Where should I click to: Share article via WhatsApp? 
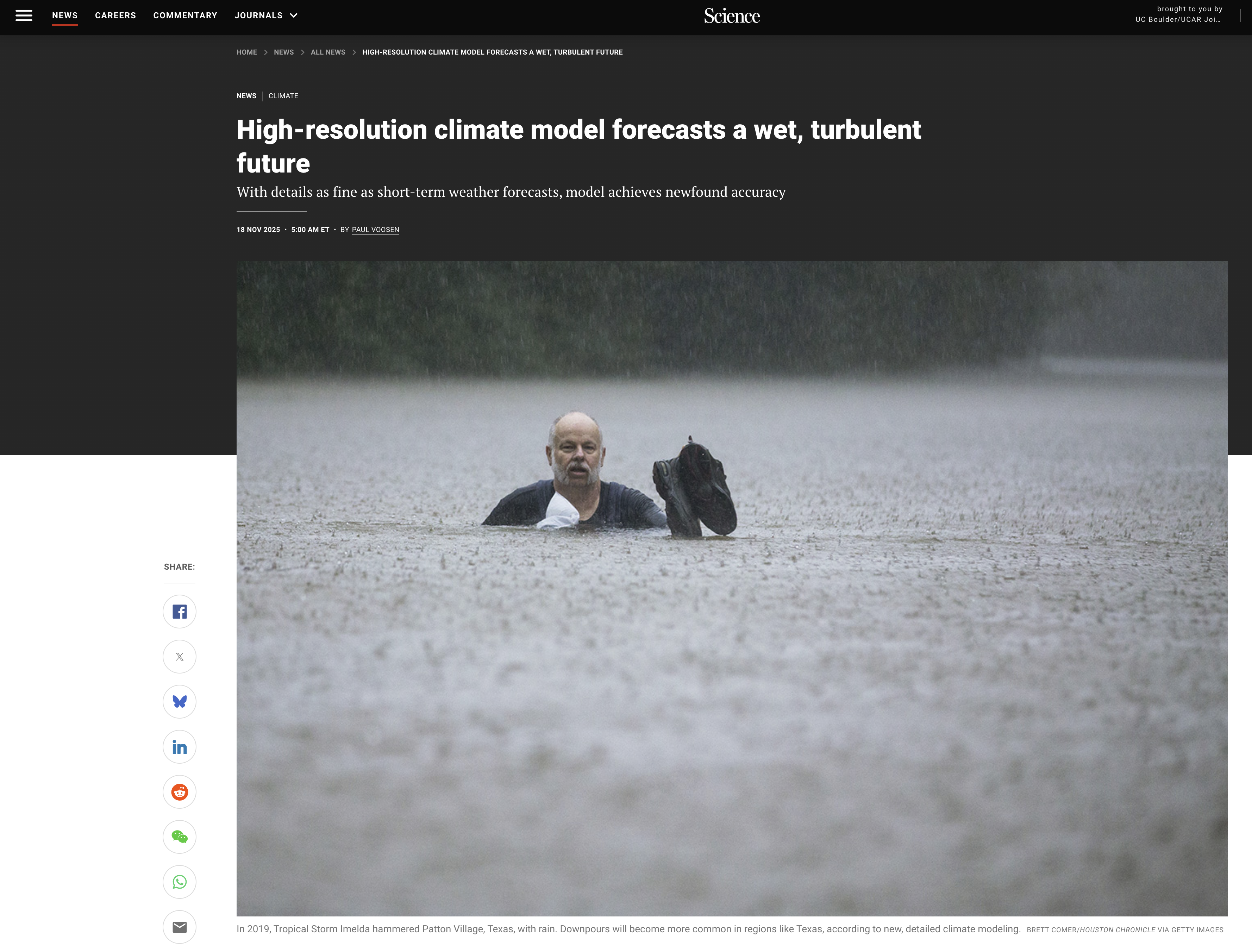point(180,882)
